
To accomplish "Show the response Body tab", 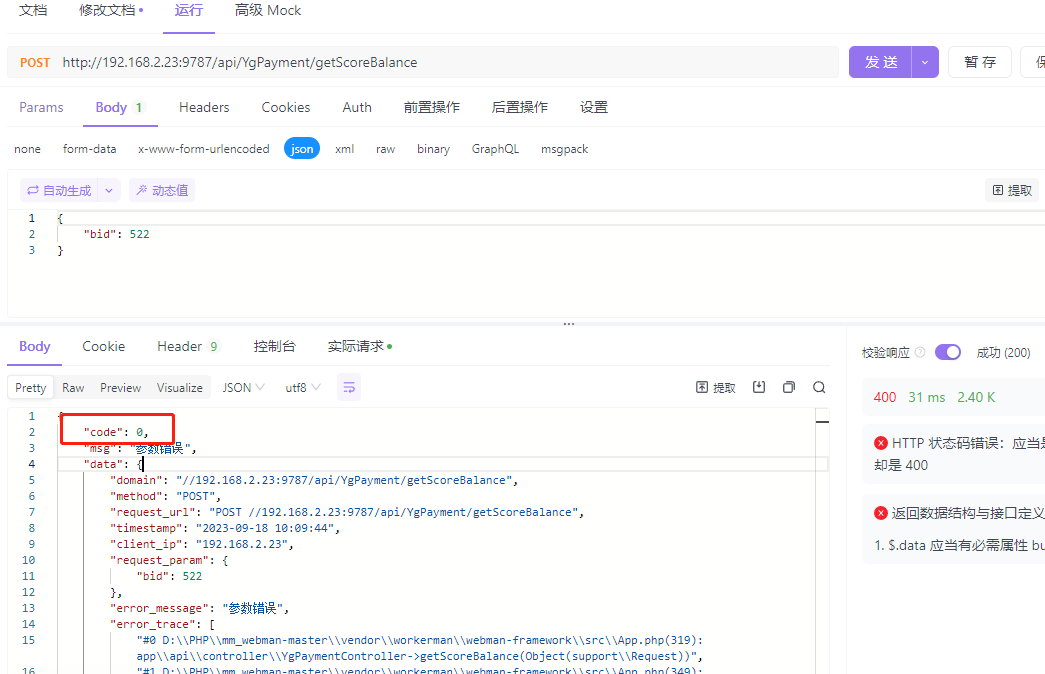I will point(35,346).
